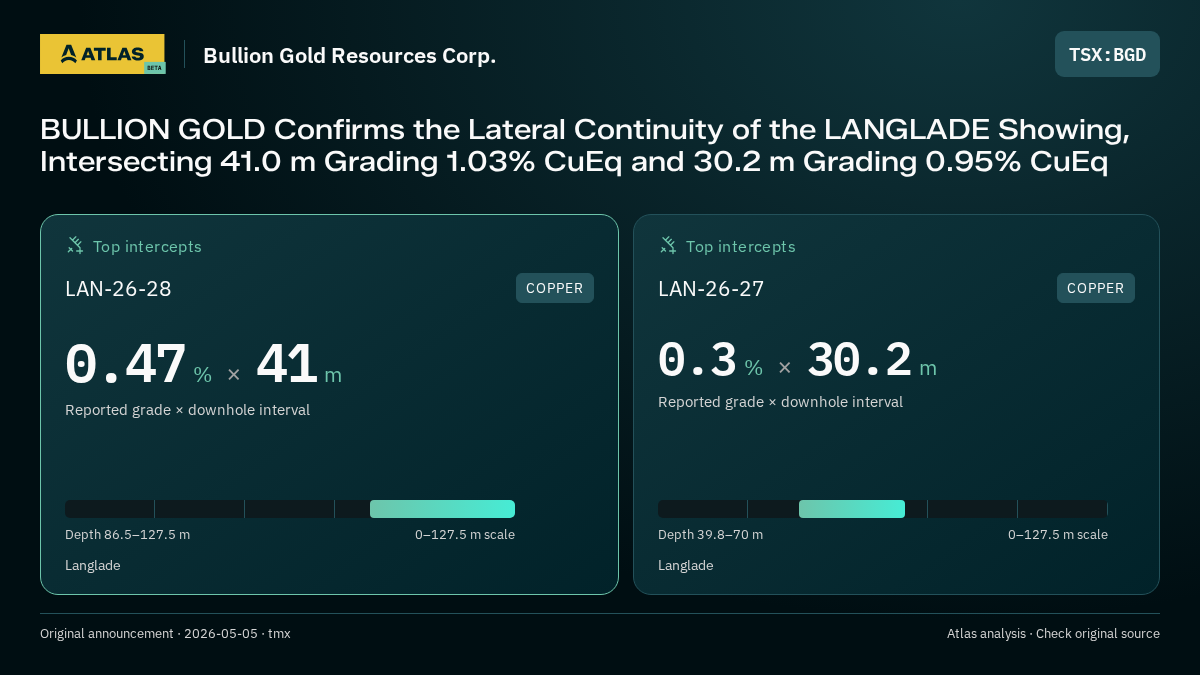
Task: Click 'Langlade' under LAN-26-27 card
Action: (x=685, y=566)
